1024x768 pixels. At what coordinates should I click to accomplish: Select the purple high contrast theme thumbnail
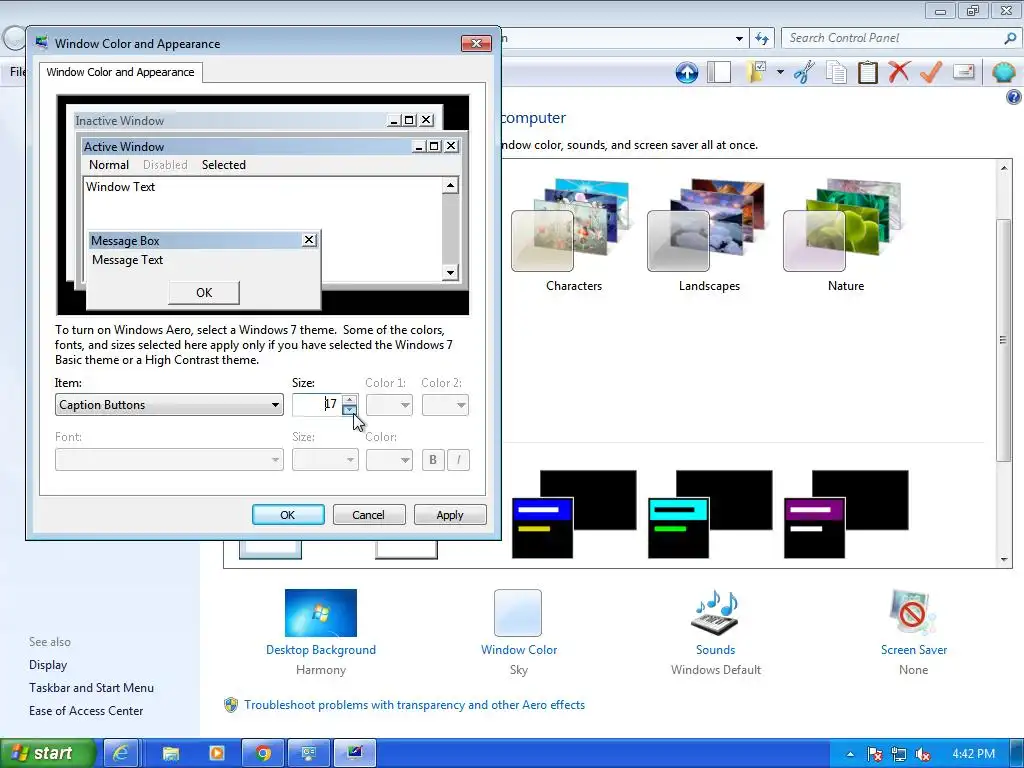(x=846, y=514)
